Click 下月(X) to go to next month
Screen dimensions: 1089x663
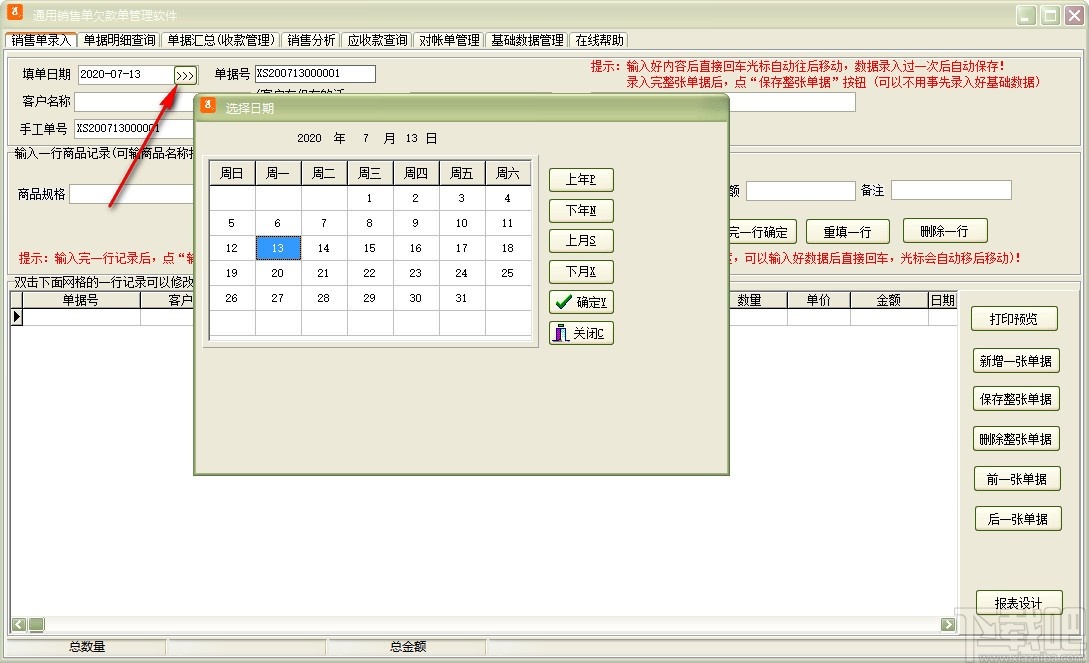click(x=580, y=271)
